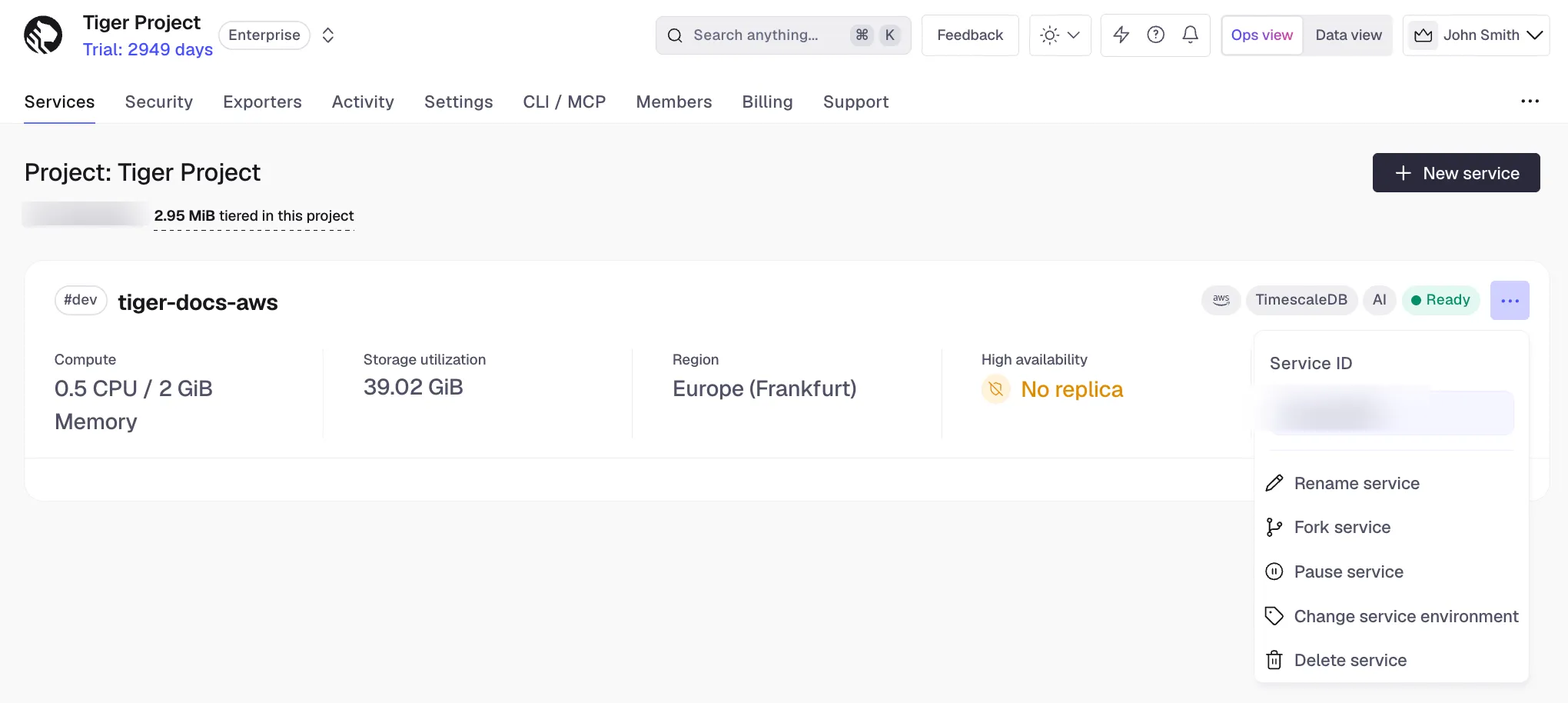Image resolution: width=1568 pixels, height=703 pixels.
Task: Open the Exporters tab
Action: pos(262,102)
